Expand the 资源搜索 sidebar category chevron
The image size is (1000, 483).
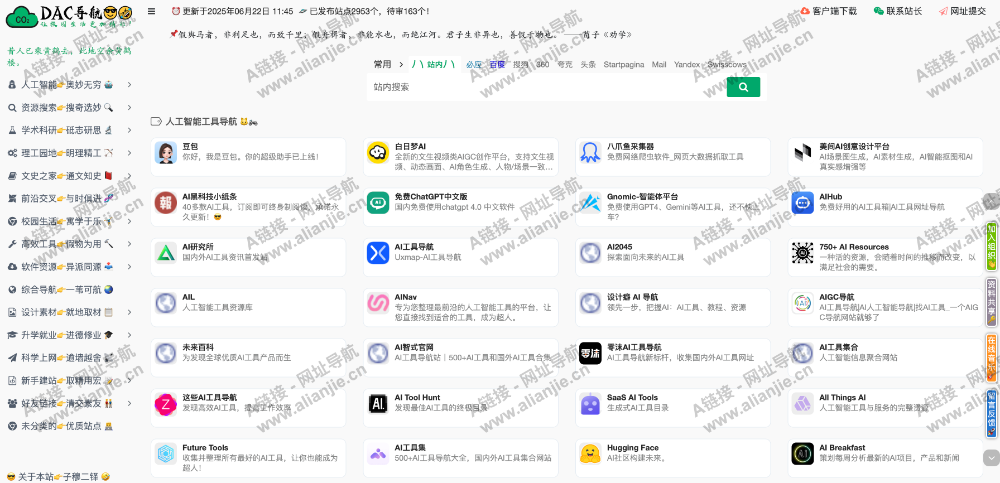tap(129, 107)
